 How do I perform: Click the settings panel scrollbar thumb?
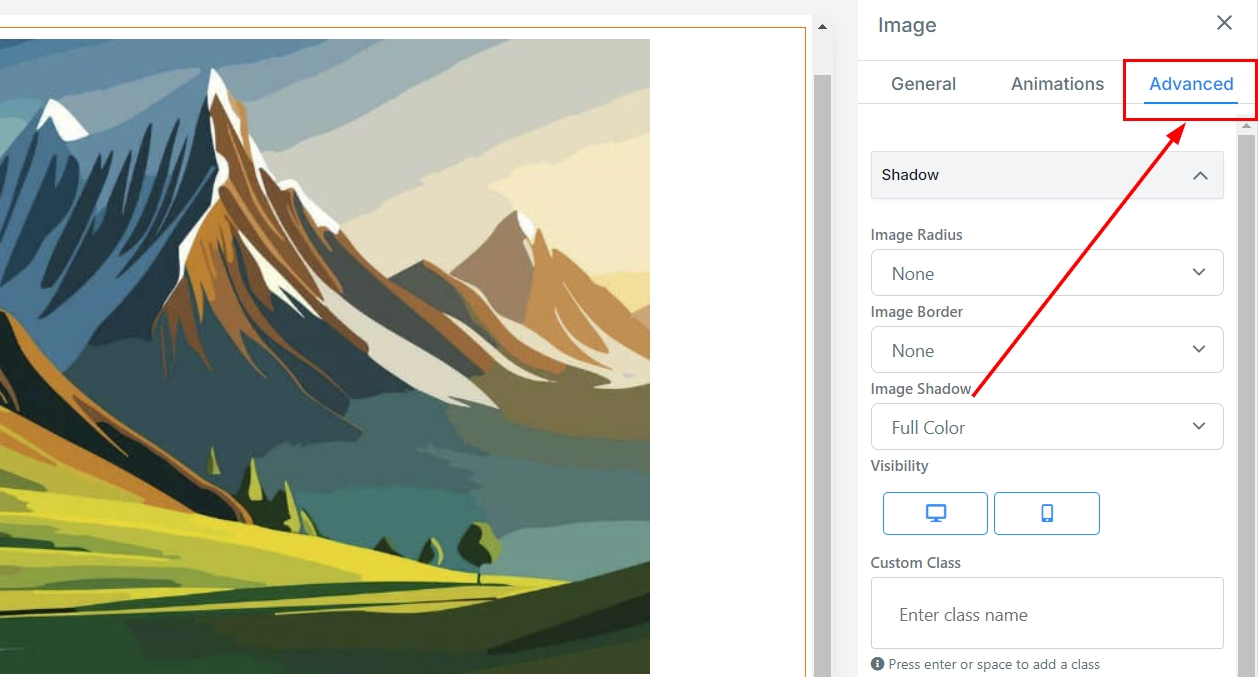point(1246,400)
